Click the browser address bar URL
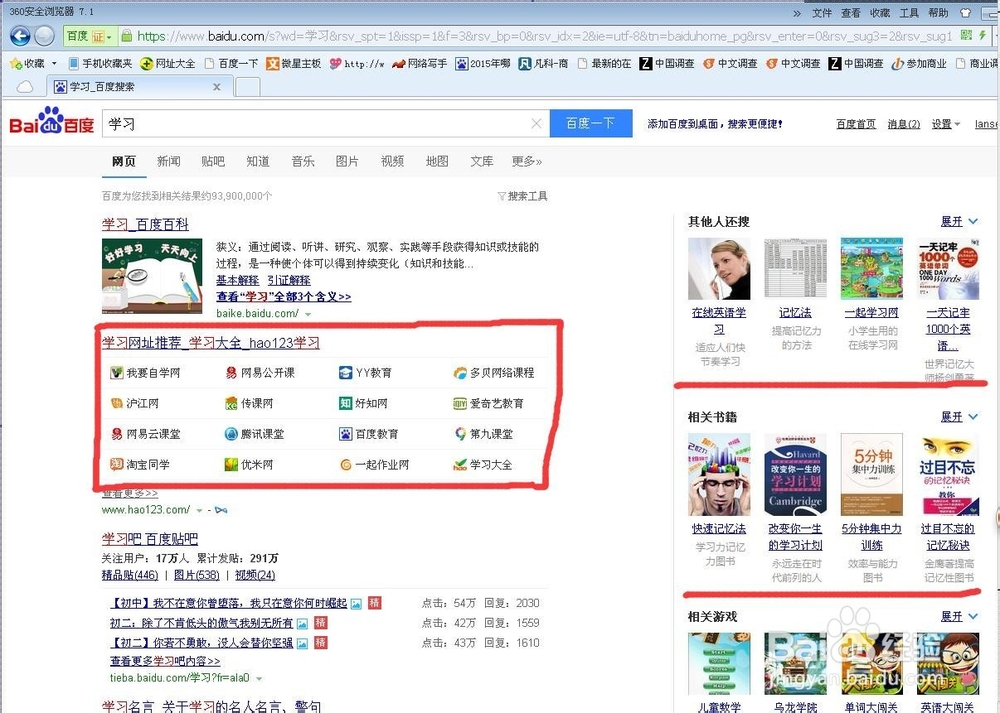The width and height of the screenshot is (1000, 713). tap(544, 36)
